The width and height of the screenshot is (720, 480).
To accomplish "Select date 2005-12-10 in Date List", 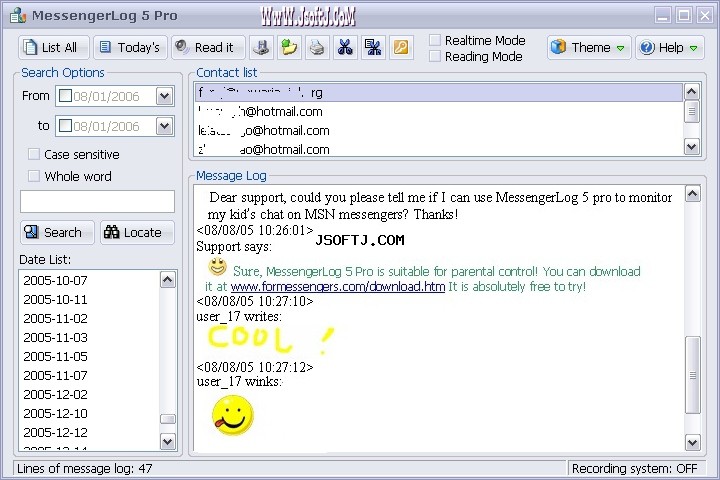I will [x=55, y=413].
